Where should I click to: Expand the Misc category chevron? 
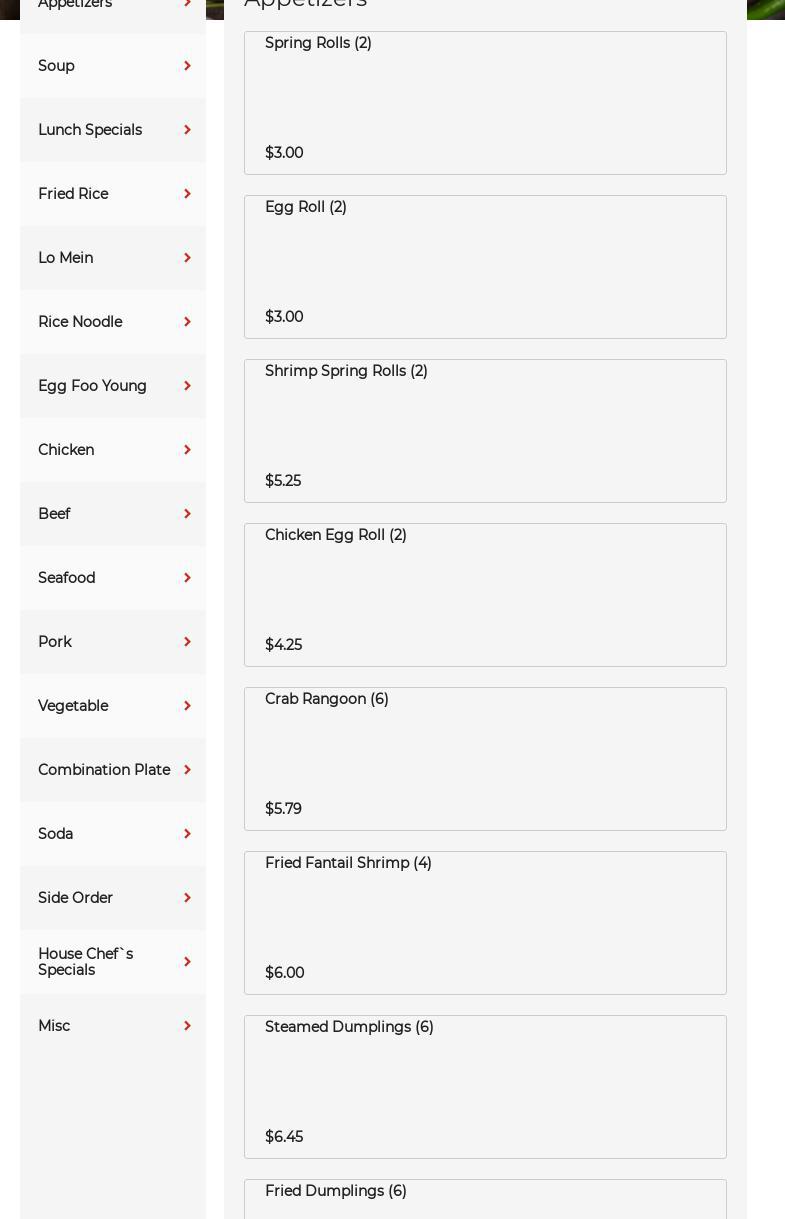pyautogui.click(x=187, y=1026)
